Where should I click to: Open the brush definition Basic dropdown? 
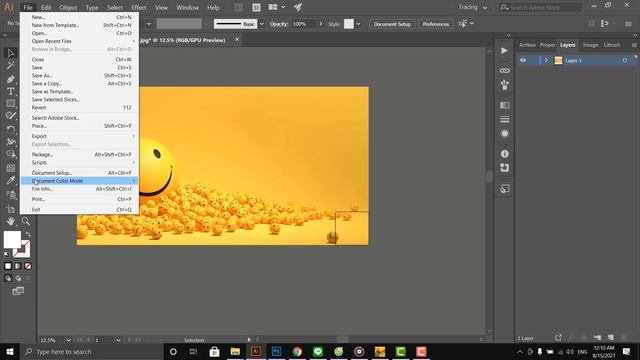262,24
